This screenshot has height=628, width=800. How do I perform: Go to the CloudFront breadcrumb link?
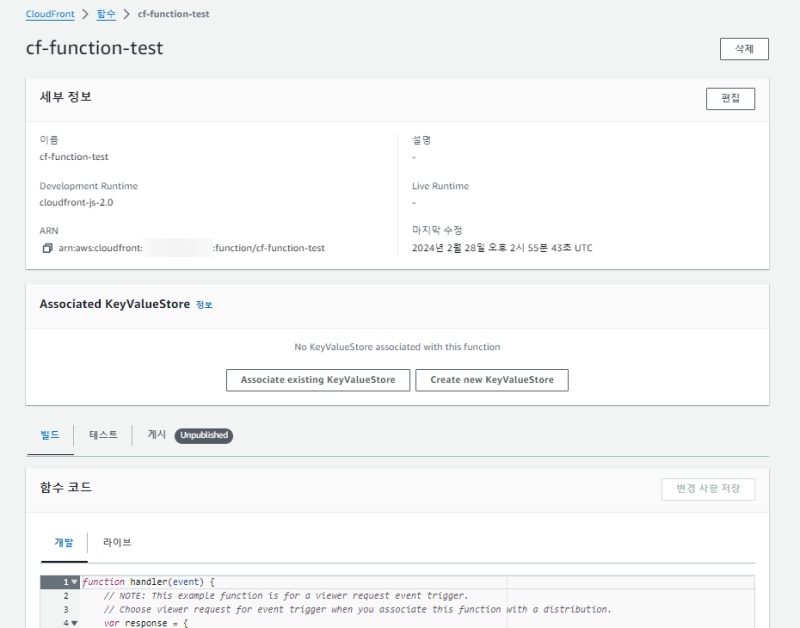(50, 14)
